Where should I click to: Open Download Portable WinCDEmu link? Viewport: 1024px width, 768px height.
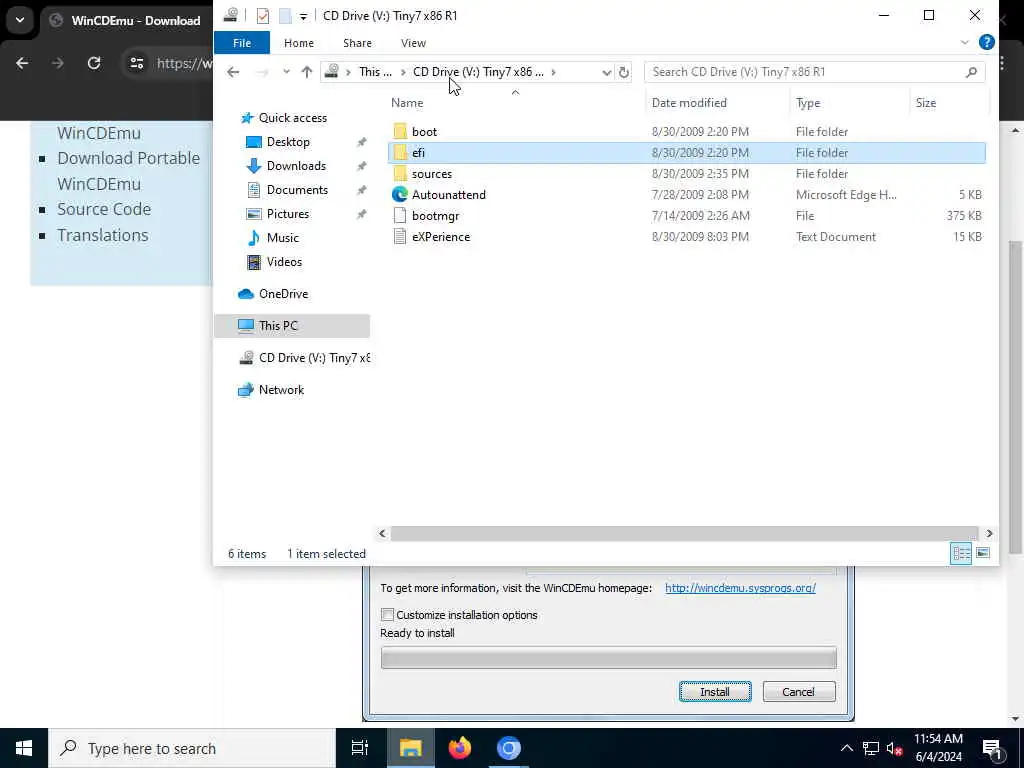pyautogui.click(x=128, y=171)
